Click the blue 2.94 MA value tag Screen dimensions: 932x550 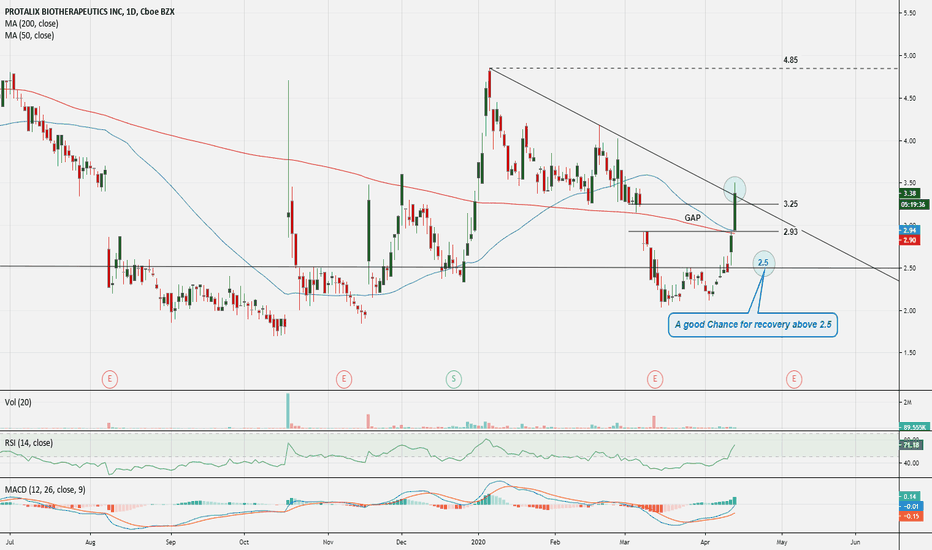pos(911,230)
